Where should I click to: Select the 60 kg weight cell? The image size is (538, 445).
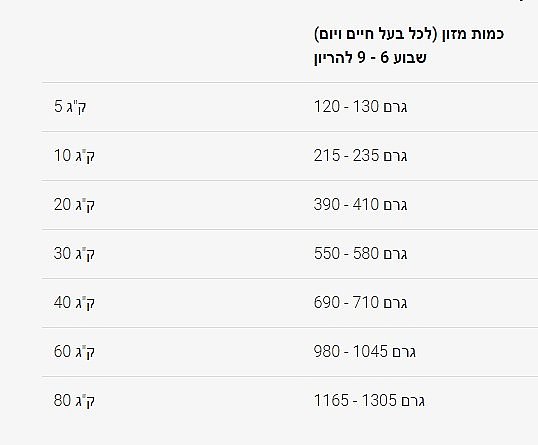point(74,352)
